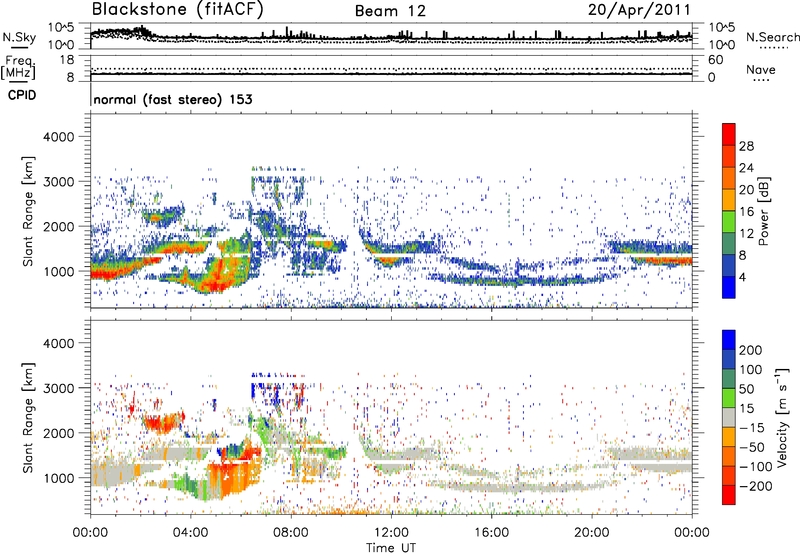Click the 'Beam 12' label
The width and height of the screenshot is (800, 554).
pyautogui.click(x=390, y=11)
